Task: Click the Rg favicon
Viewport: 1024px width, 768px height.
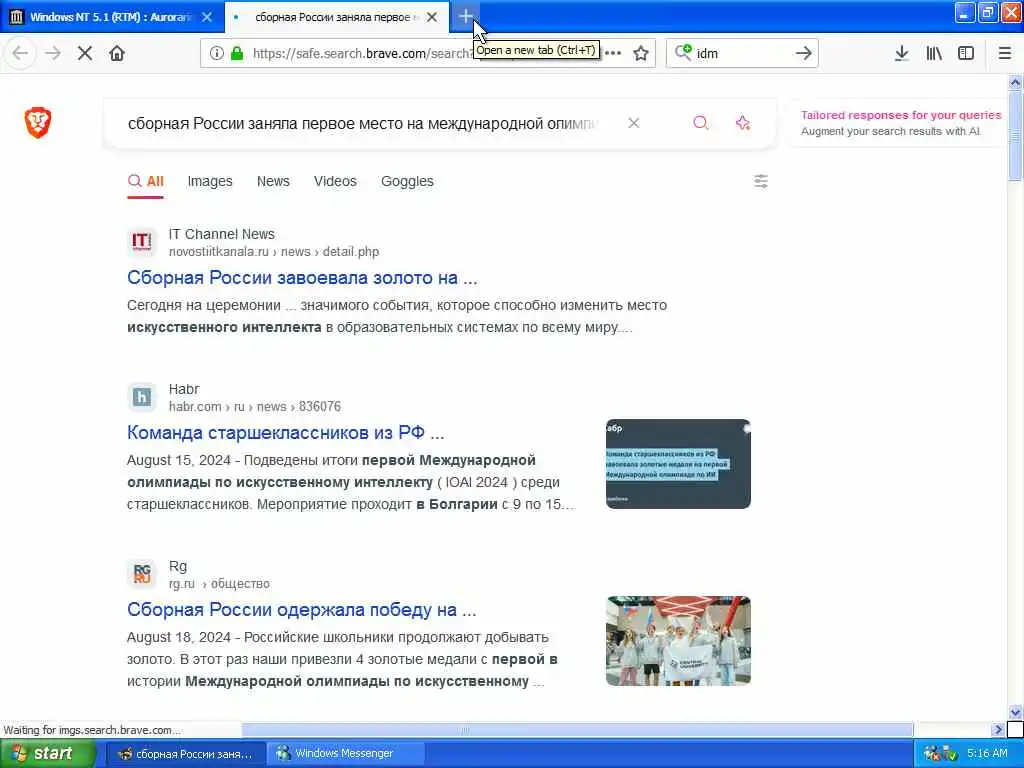Action: pyautogui.click(x=142, y=574)
